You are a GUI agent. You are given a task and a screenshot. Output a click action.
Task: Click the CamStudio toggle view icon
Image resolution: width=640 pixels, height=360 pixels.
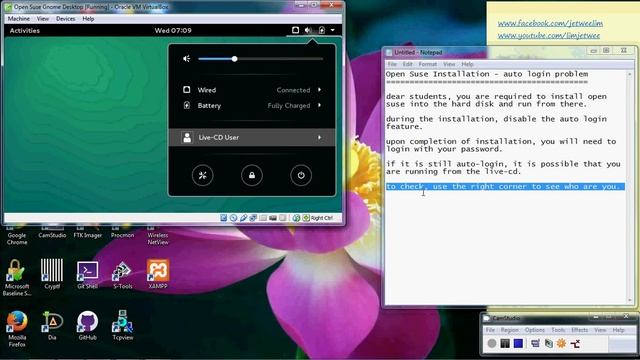[536, 344]
